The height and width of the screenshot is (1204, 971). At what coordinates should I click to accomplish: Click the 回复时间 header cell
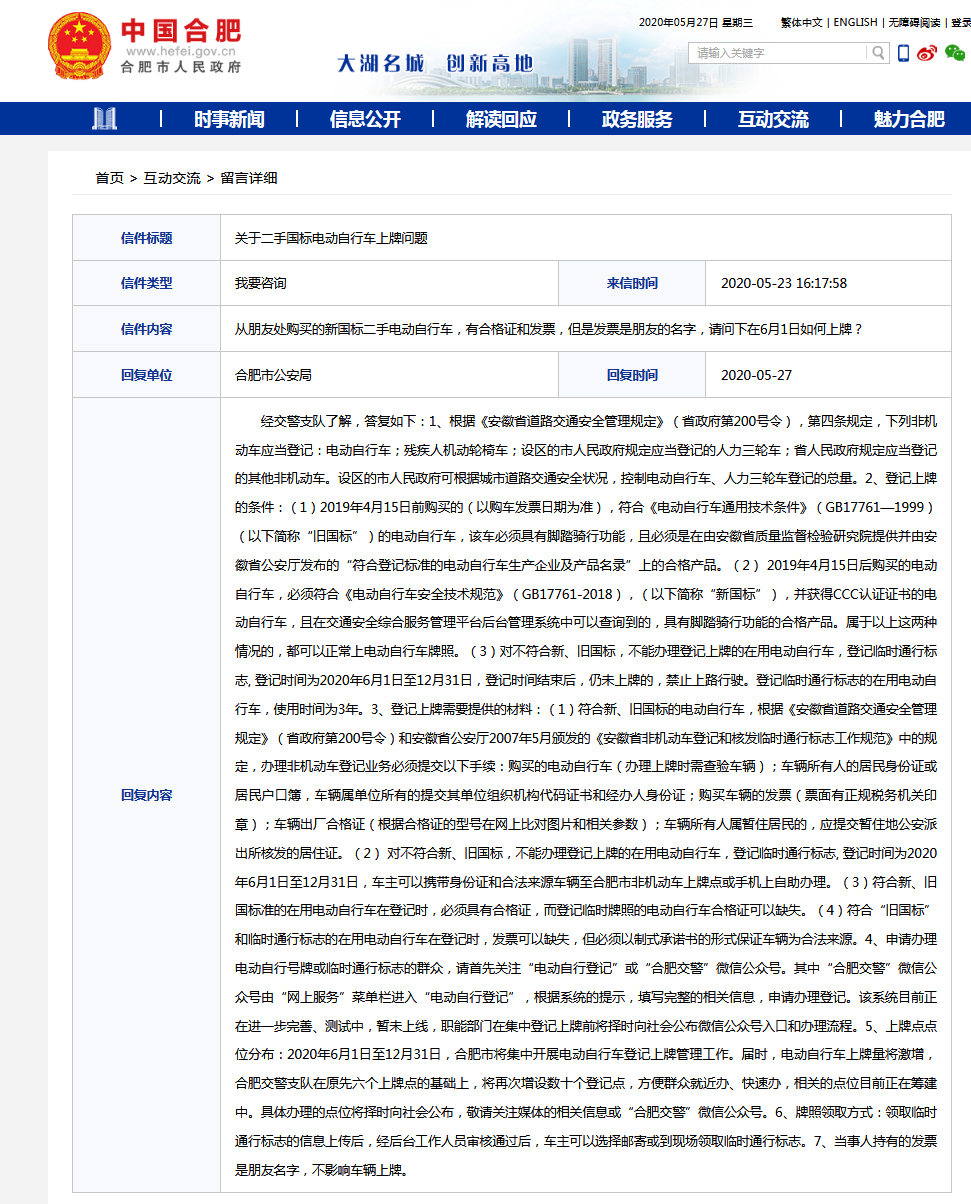tap(632, 375)
